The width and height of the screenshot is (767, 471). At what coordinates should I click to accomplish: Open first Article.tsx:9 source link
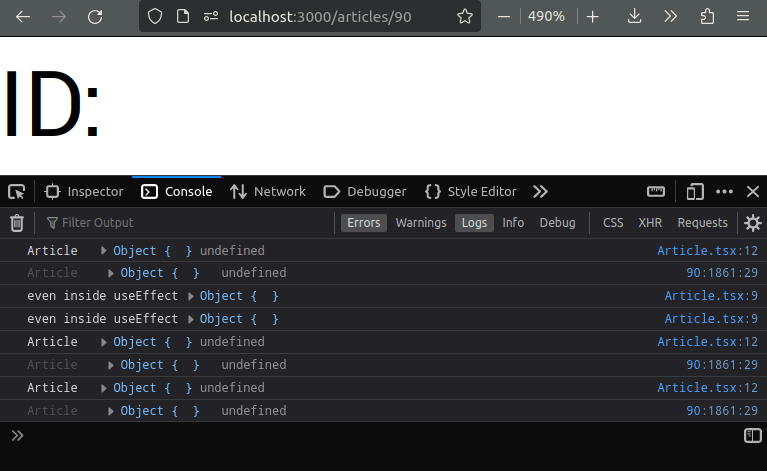pos(711,296)
